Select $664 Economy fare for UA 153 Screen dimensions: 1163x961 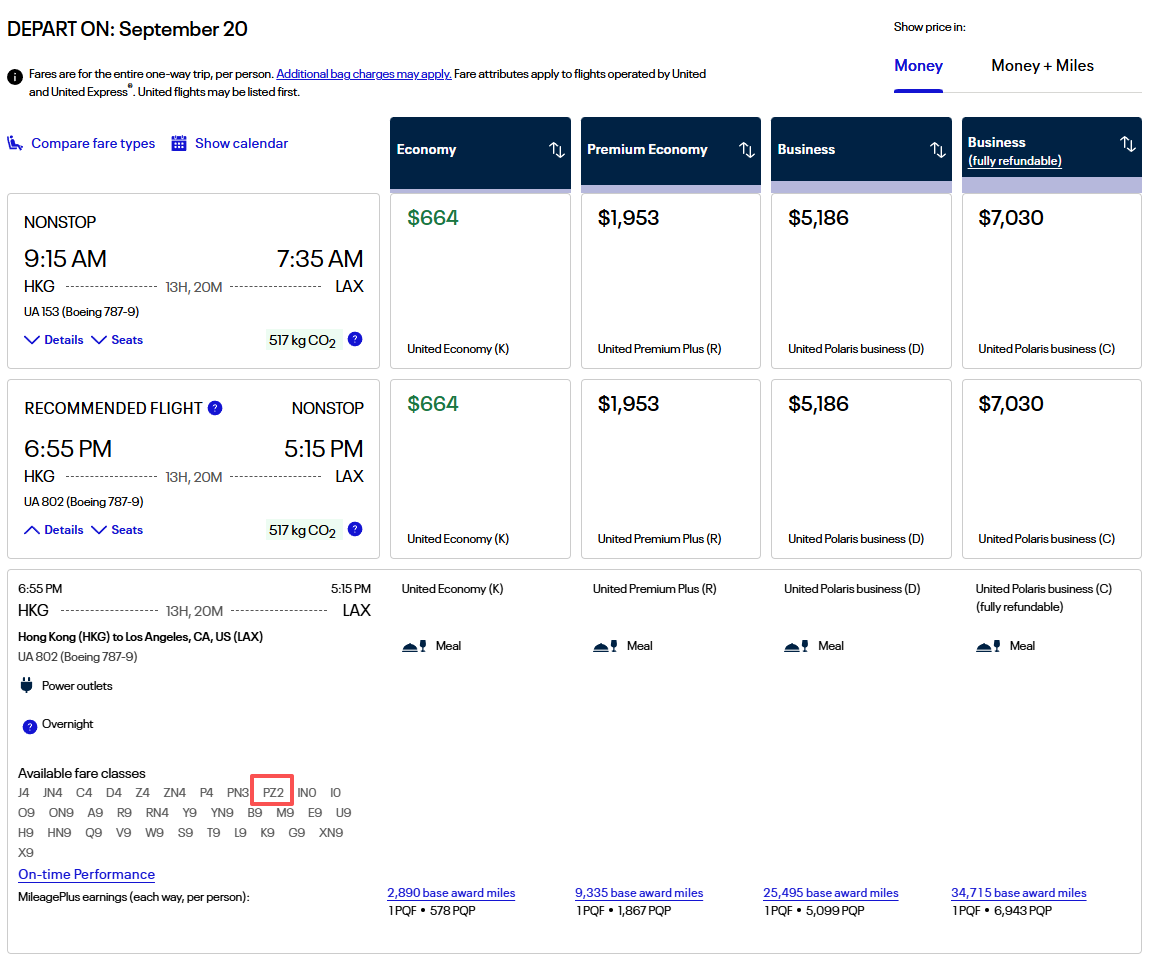click(480, 281)
